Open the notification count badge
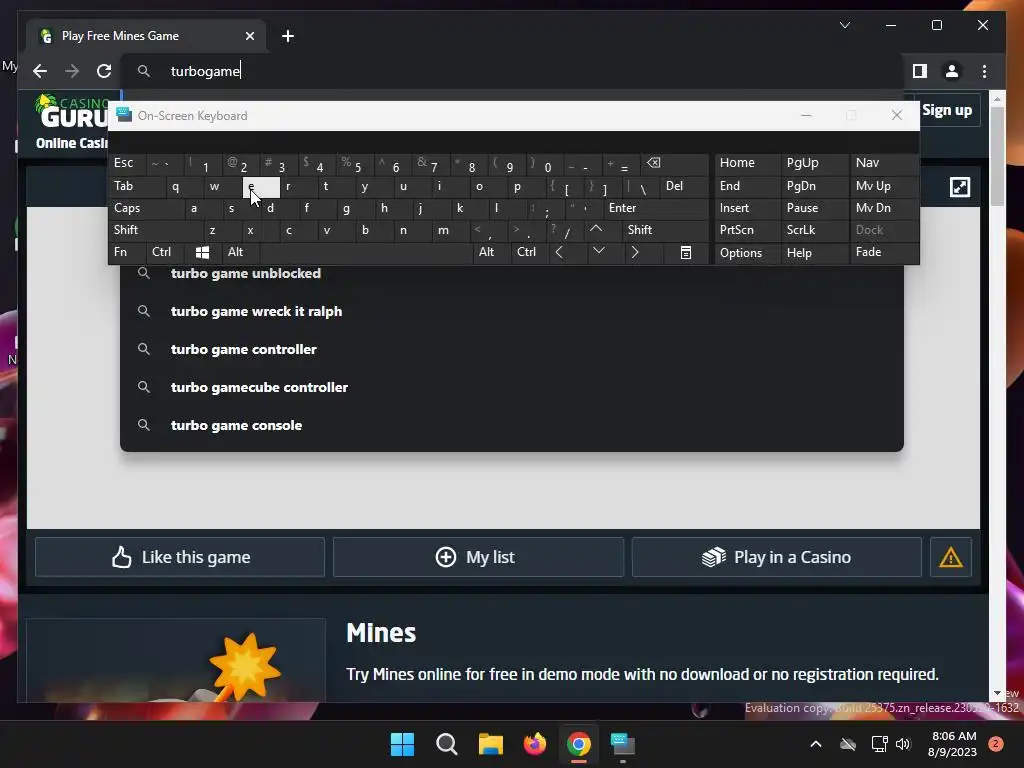 tap(996, 744)
